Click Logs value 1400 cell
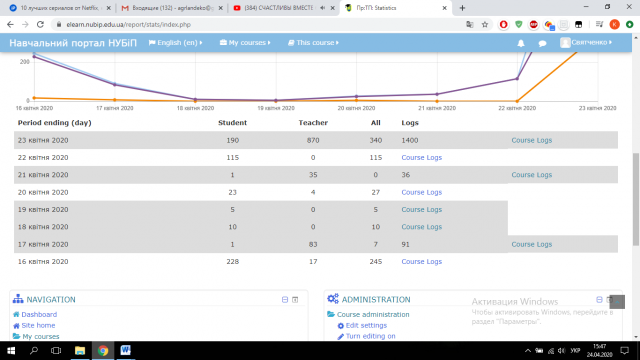640x360 pixels. (x=410, y=140)
